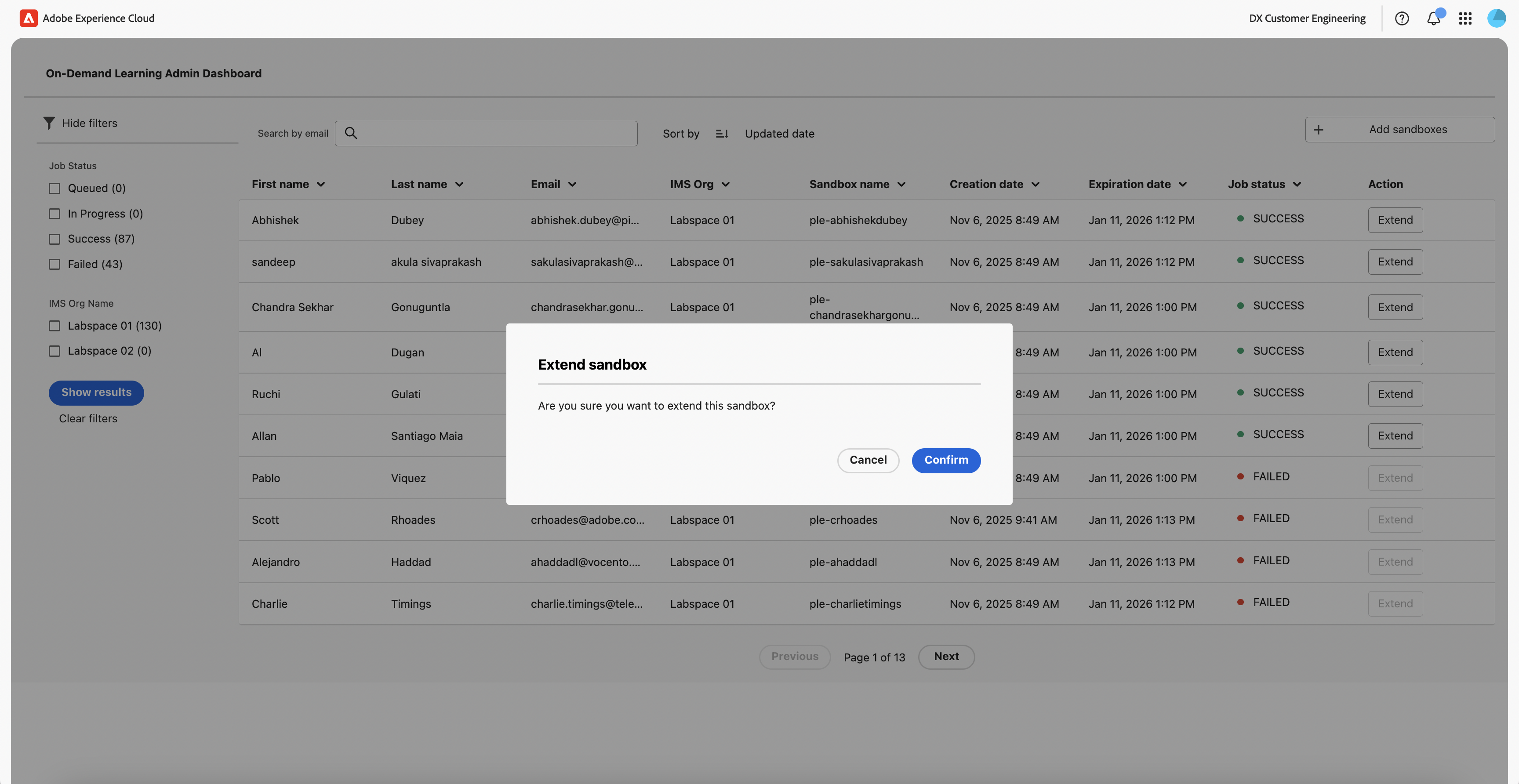Open the notifications bell
The height and width of the screenshot is (784, 1519).
(x=1433, y=18)
